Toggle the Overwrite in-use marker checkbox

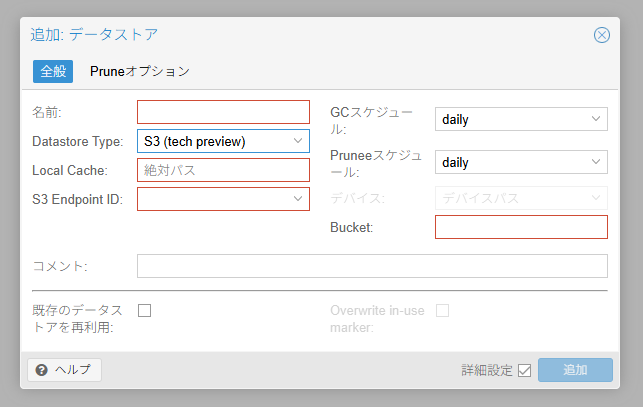pos(442,311)
